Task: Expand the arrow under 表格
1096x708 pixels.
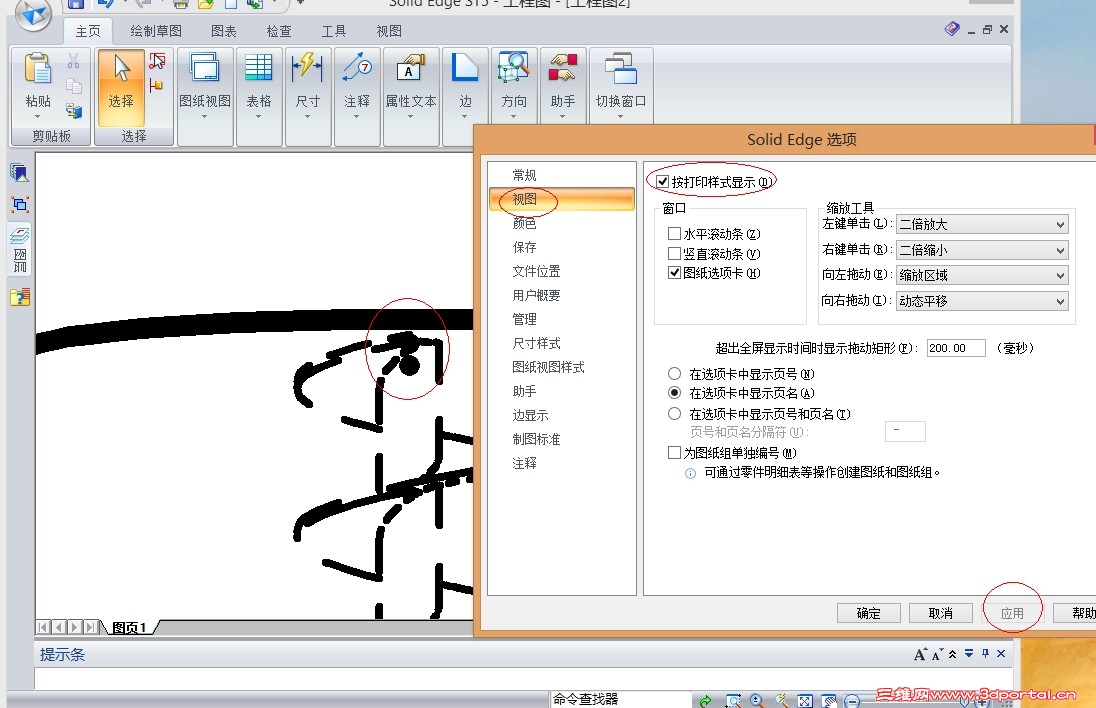Action: click(x=259, y=116)
